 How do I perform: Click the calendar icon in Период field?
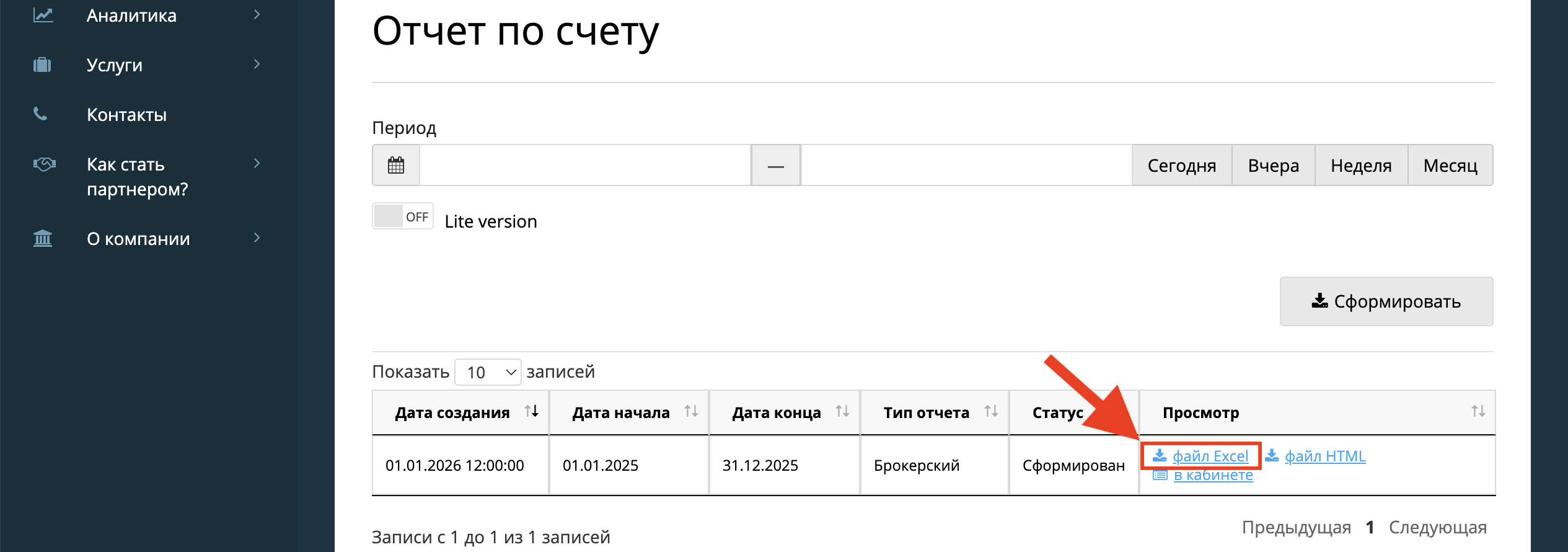tap(396, 166)
